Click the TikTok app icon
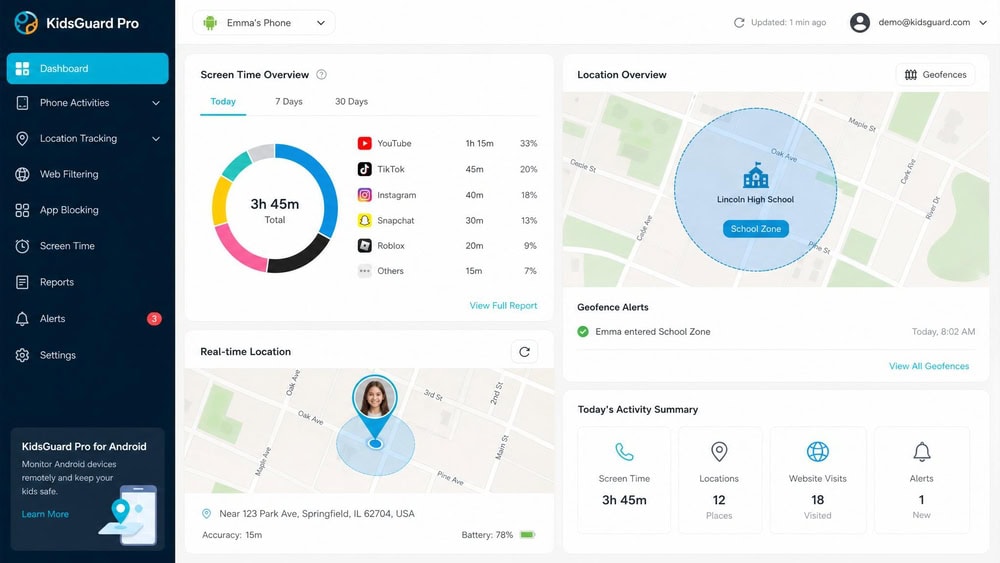The height and width of the screenshot is (563, 1000). point(364,169)
